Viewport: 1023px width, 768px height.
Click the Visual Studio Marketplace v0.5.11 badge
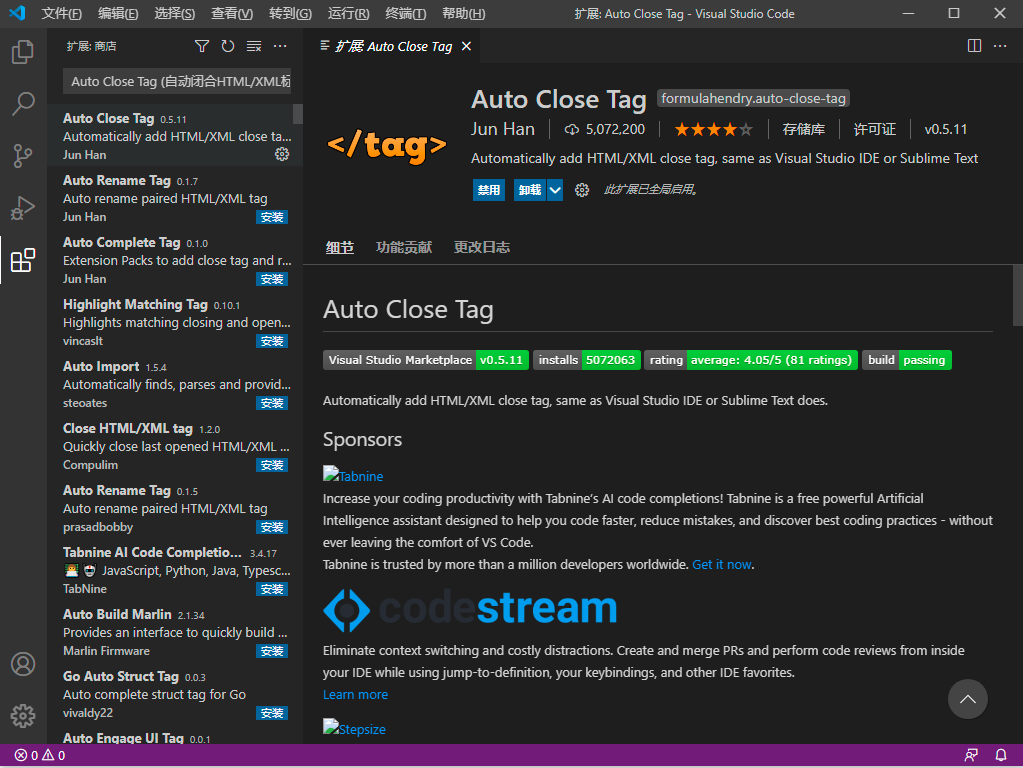click(426, 360)
